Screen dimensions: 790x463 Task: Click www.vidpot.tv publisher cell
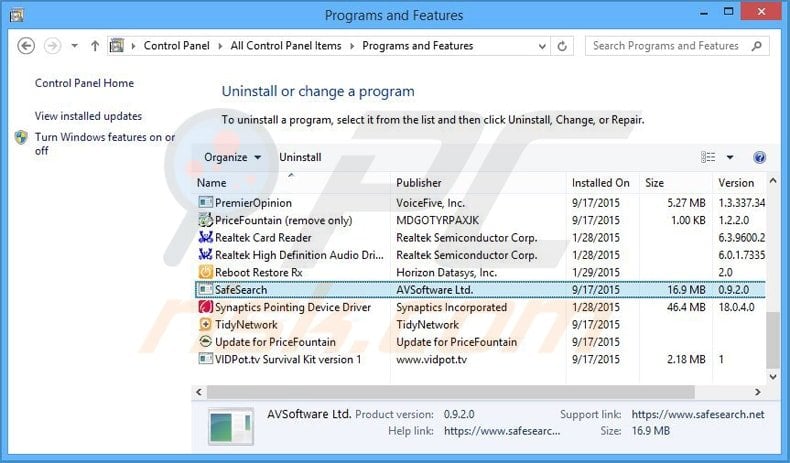click(x=431, y=359)
